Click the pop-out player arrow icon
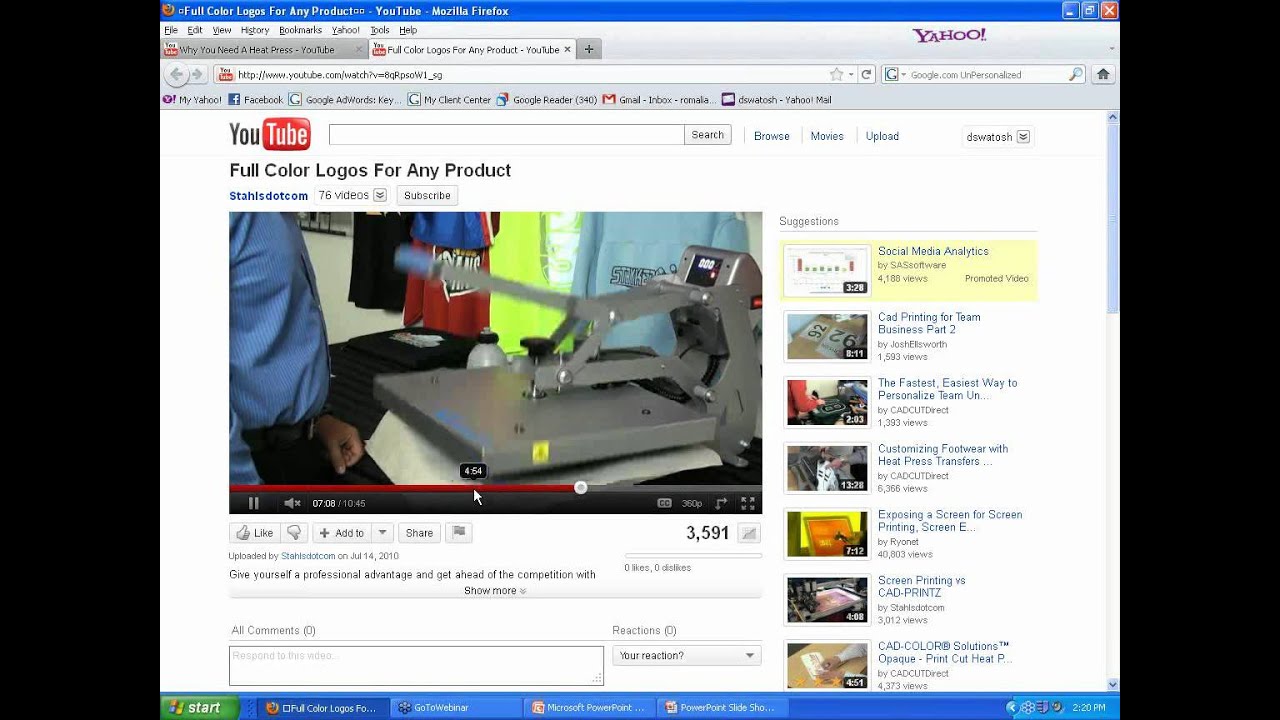Viewport: 1280px width, 720px height. [720, 503]
